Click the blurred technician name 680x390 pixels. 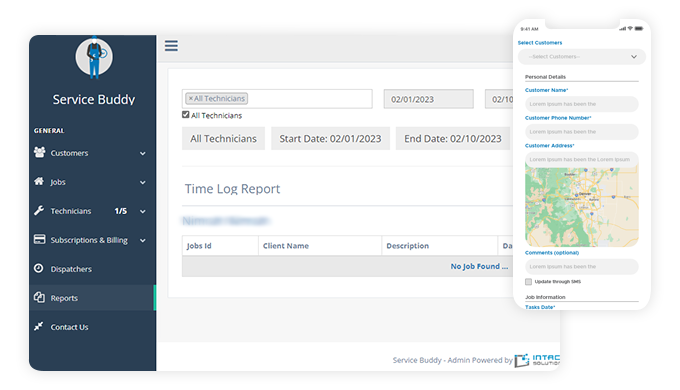tap(226, 221)
